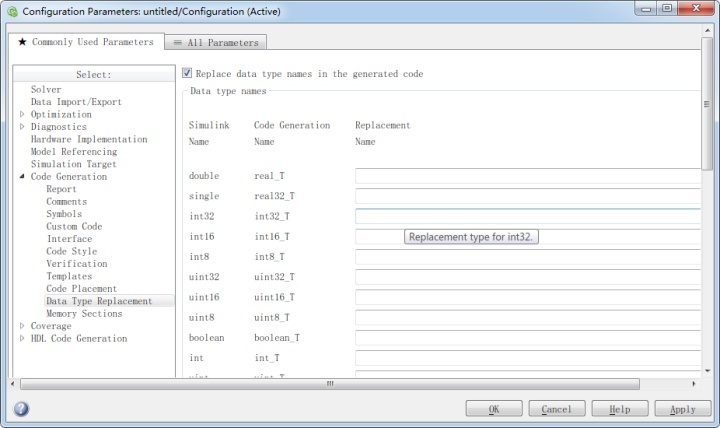Click the replacement name field for int
The width and height of the screenshot is (720, 428).
(x=528, y=358)
